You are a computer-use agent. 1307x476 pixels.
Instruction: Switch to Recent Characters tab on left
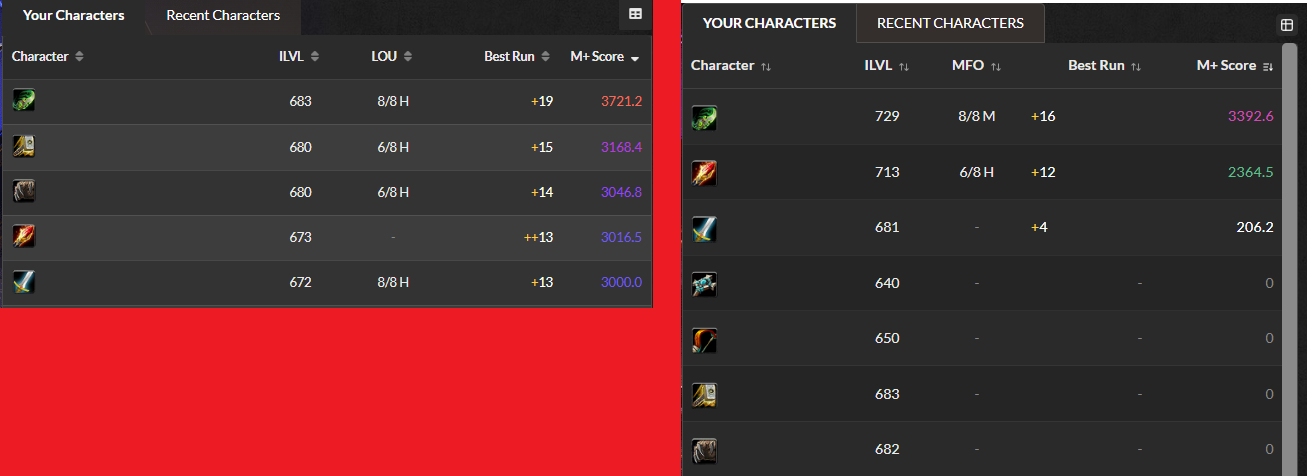[x=223, y=15]
